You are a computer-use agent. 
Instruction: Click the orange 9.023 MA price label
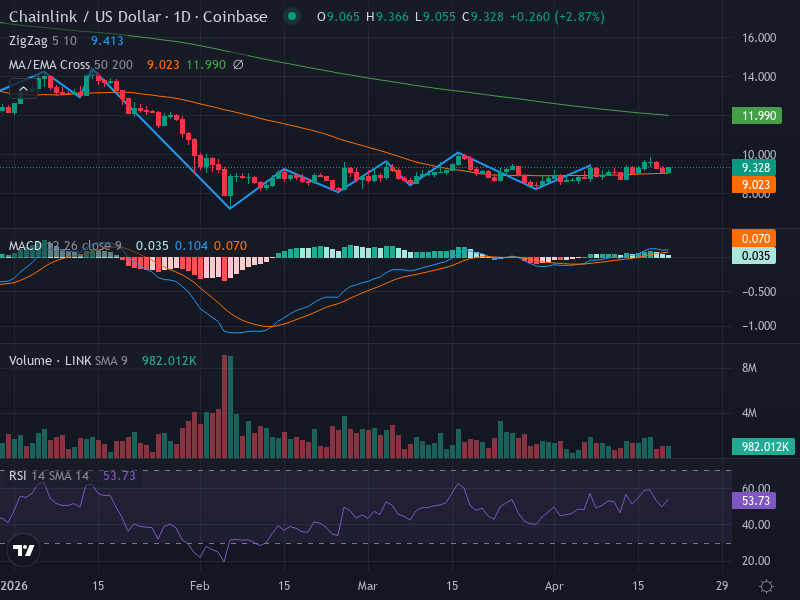(754, 185)
